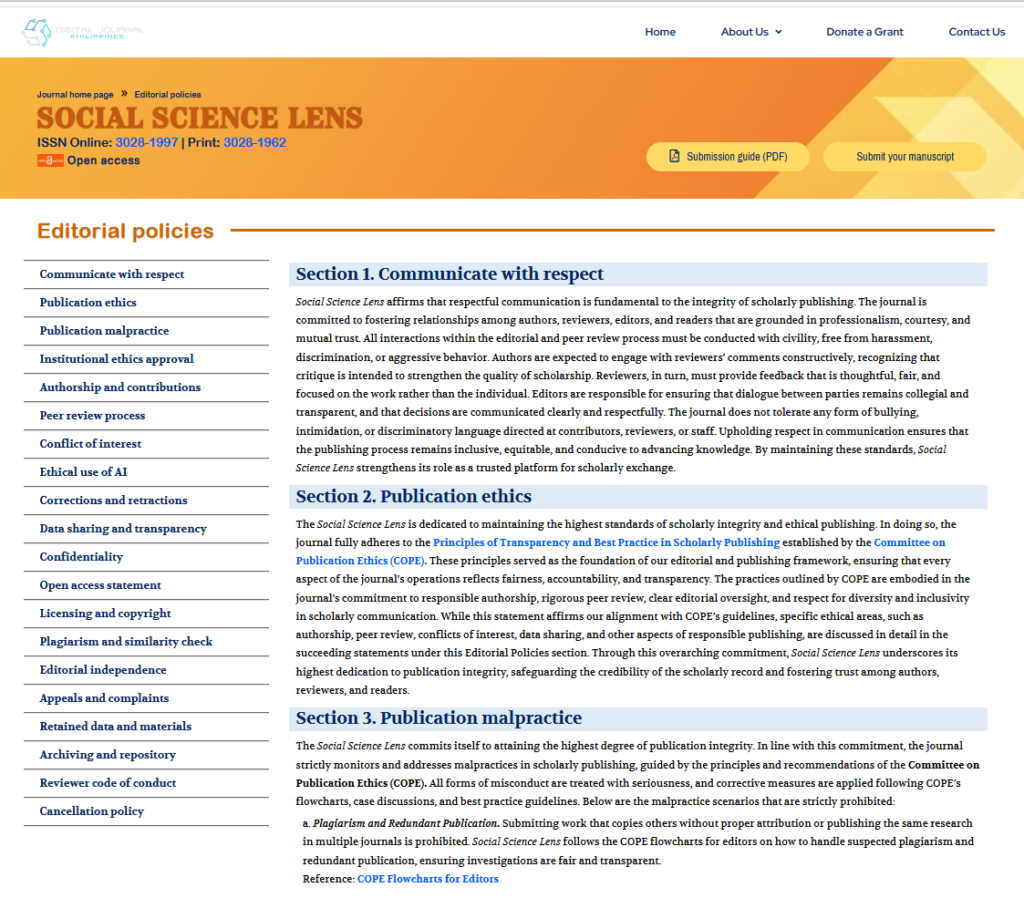The height and width of the screenshot is (898, 1024).
Task: Expand the About Us dropdown arrow
Action: pos(778,32)
